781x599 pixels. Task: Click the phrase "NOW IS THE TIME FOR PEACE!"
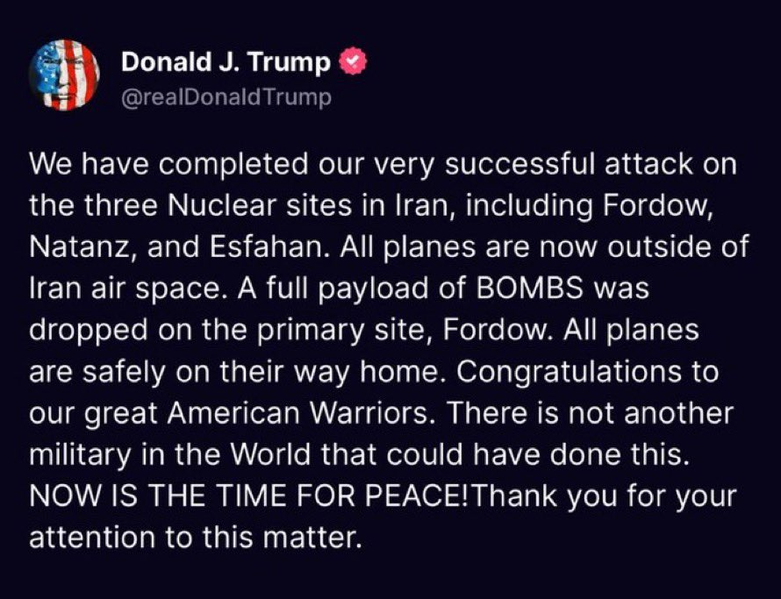click(244, 497)
